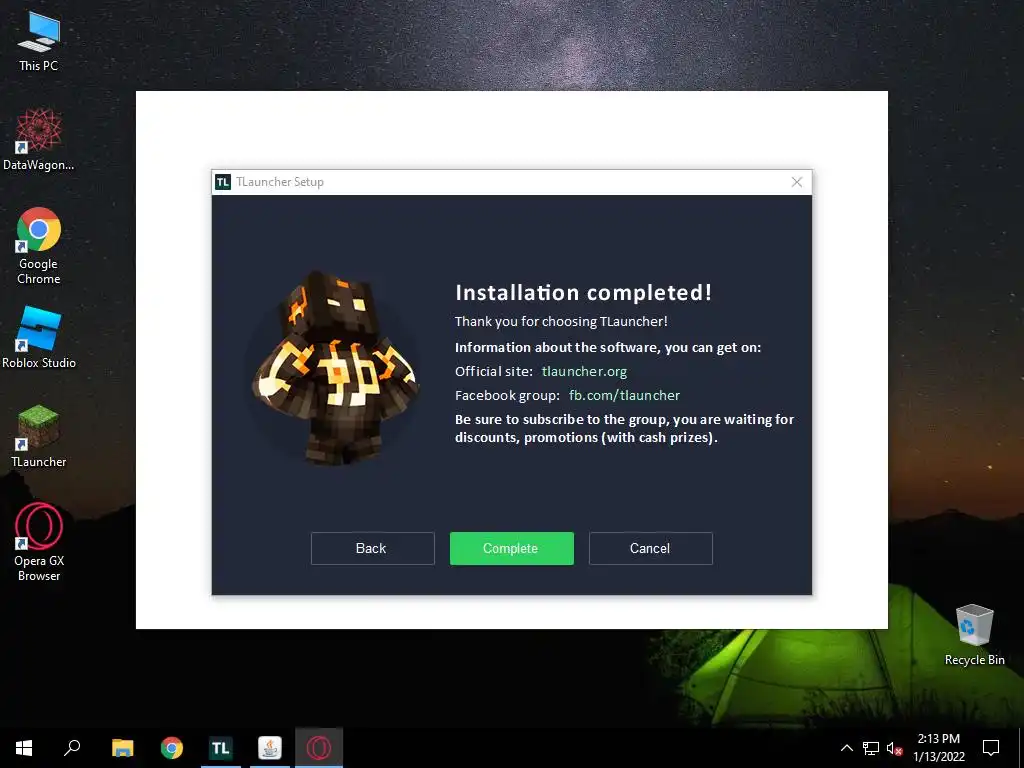Screen dimensions: 1024x768
Task: Switch to Java taskbar item
Action: tap(270, 748)
